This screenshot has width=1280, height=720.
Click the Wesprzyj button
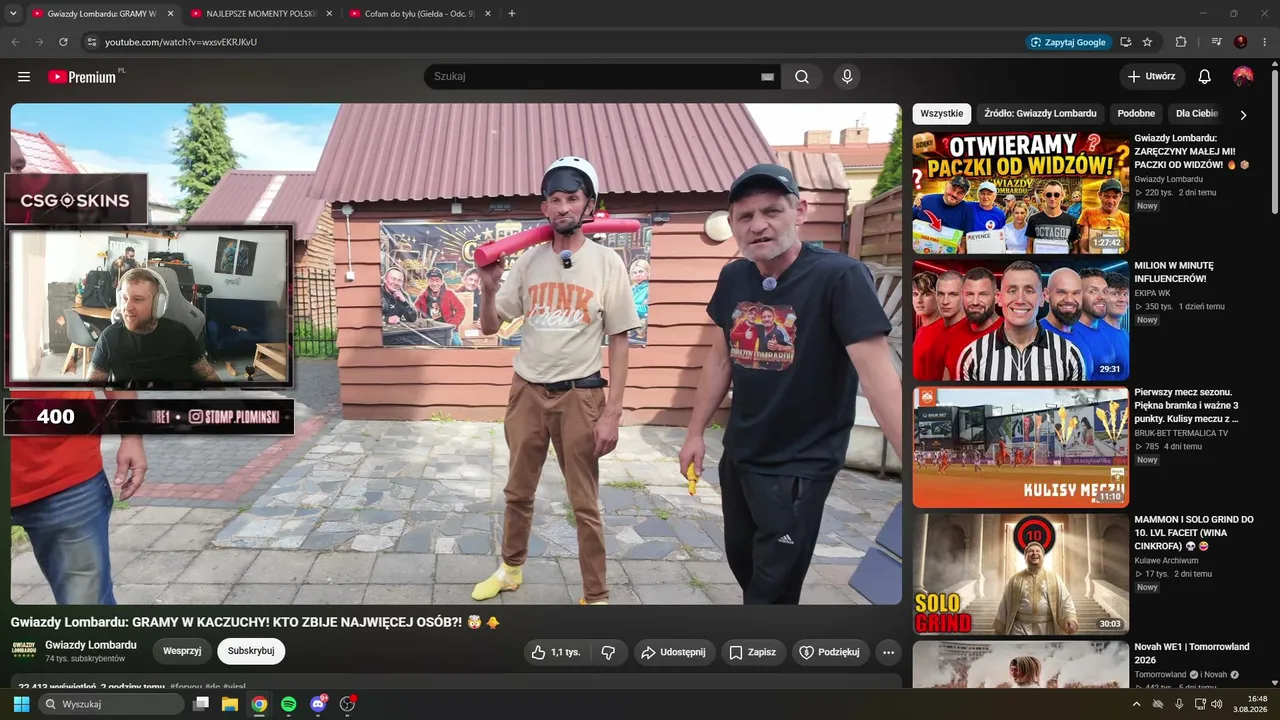pyautogui.click(x=182, y=651)
